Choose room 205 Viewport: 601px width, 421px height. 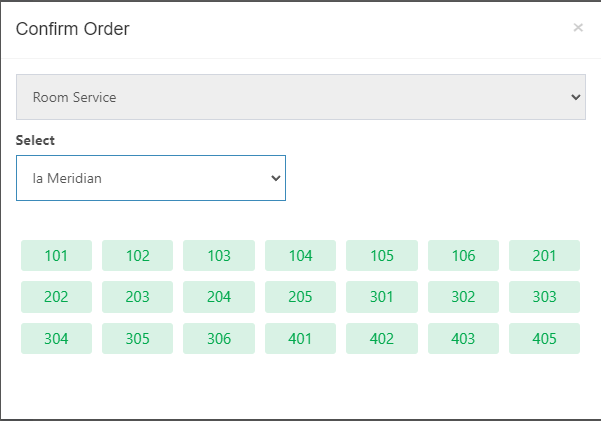coord(301,297)
